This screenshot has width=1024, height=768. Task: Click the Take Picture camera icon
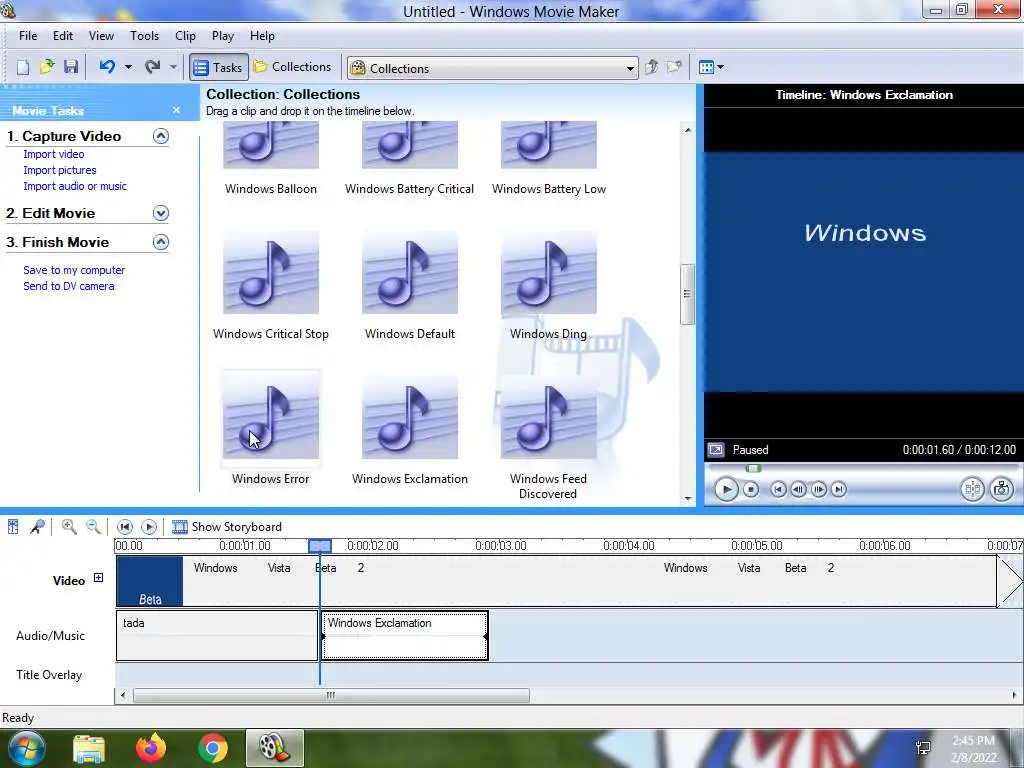[x=1001, y=489]
